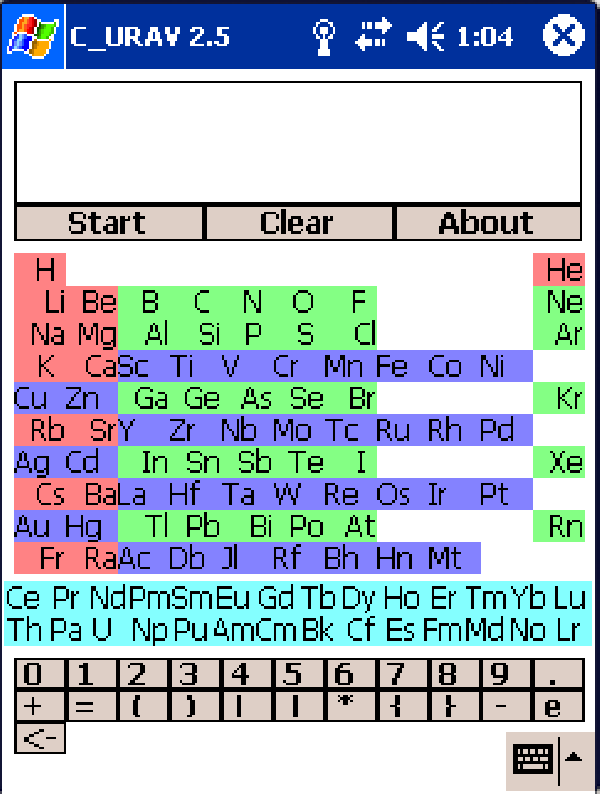Tap the speaker volume icon
Screen dimensions: 600x794
pyautogui.click(x=425, y=36)
